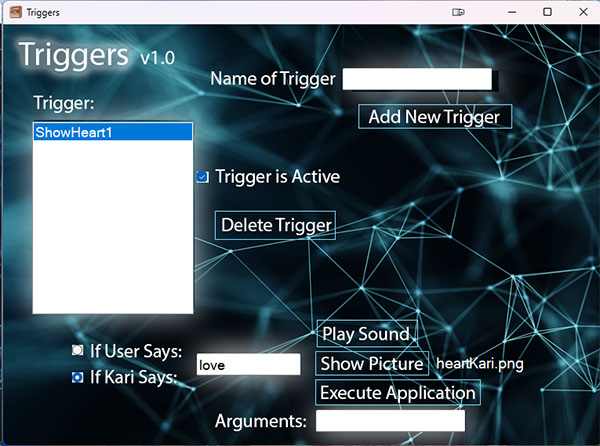The height and width of the screenshot is (446, 600).
Task: Click the Show Picture button
Action: pyautogui.click(x=371, y=363)
